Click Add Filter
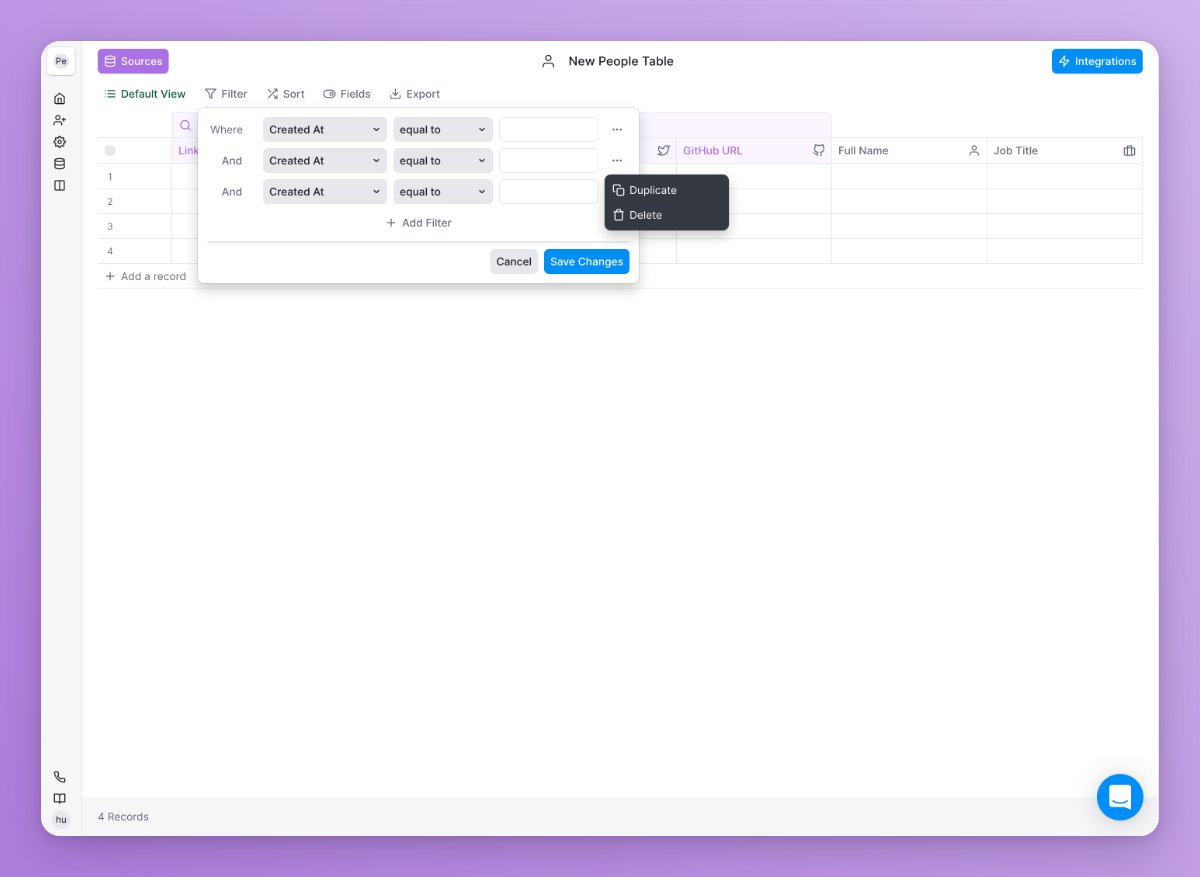Screen dimensions: 1200x877 click(x=419, y=223)
